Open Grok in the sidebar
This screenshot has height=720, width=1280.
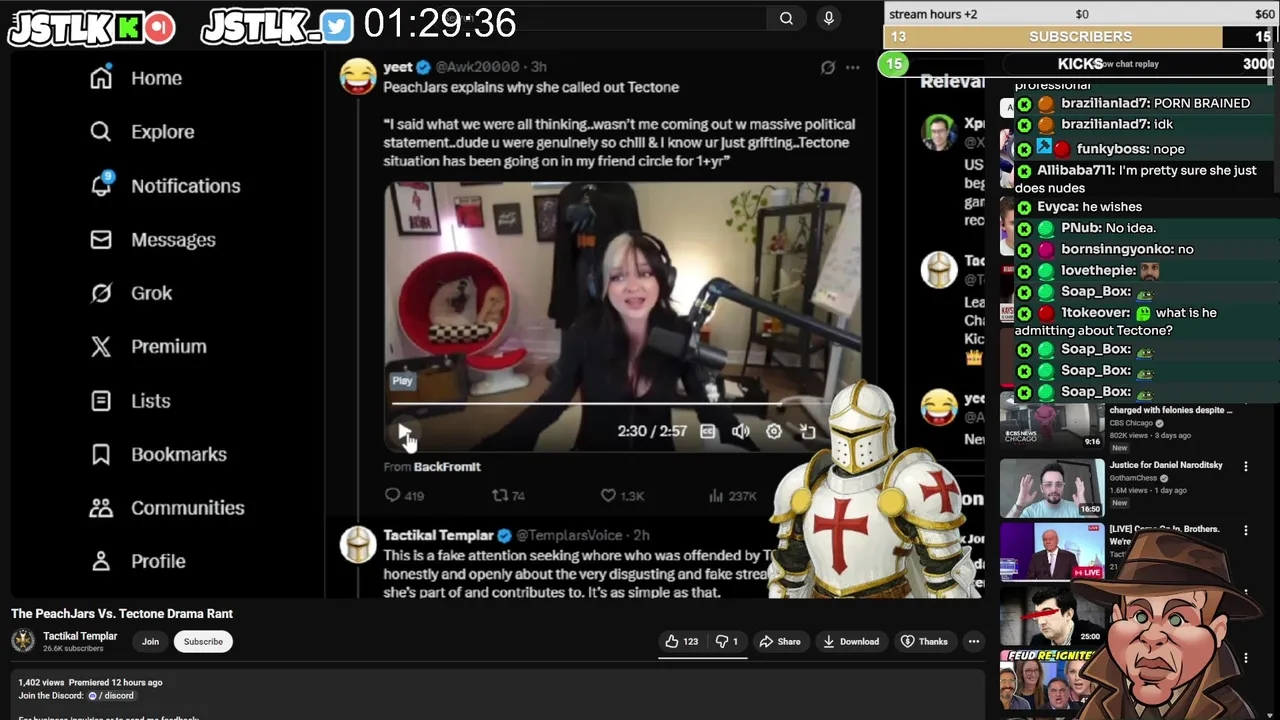pyautogui.click(x=131, y=293)
